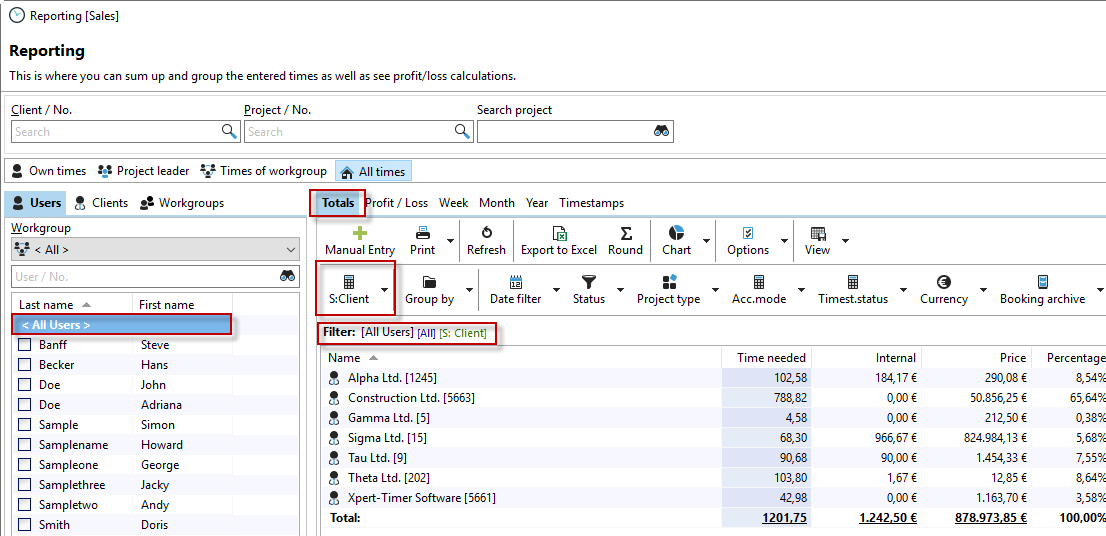Open the dropdown arrow beside Options

click(785, 241)
